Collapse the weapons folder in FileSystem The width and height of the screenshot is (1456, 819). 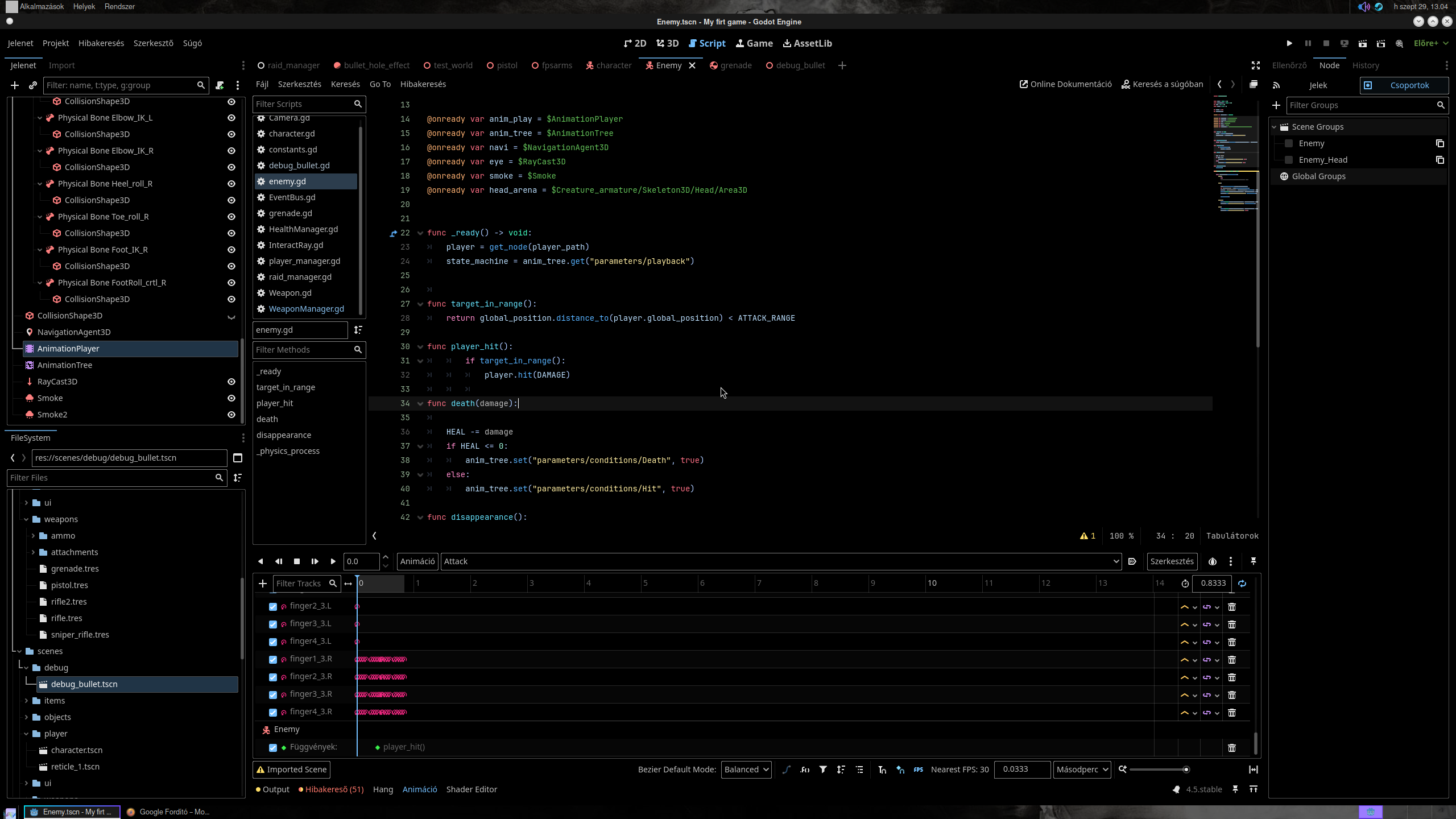click(27, 519)
